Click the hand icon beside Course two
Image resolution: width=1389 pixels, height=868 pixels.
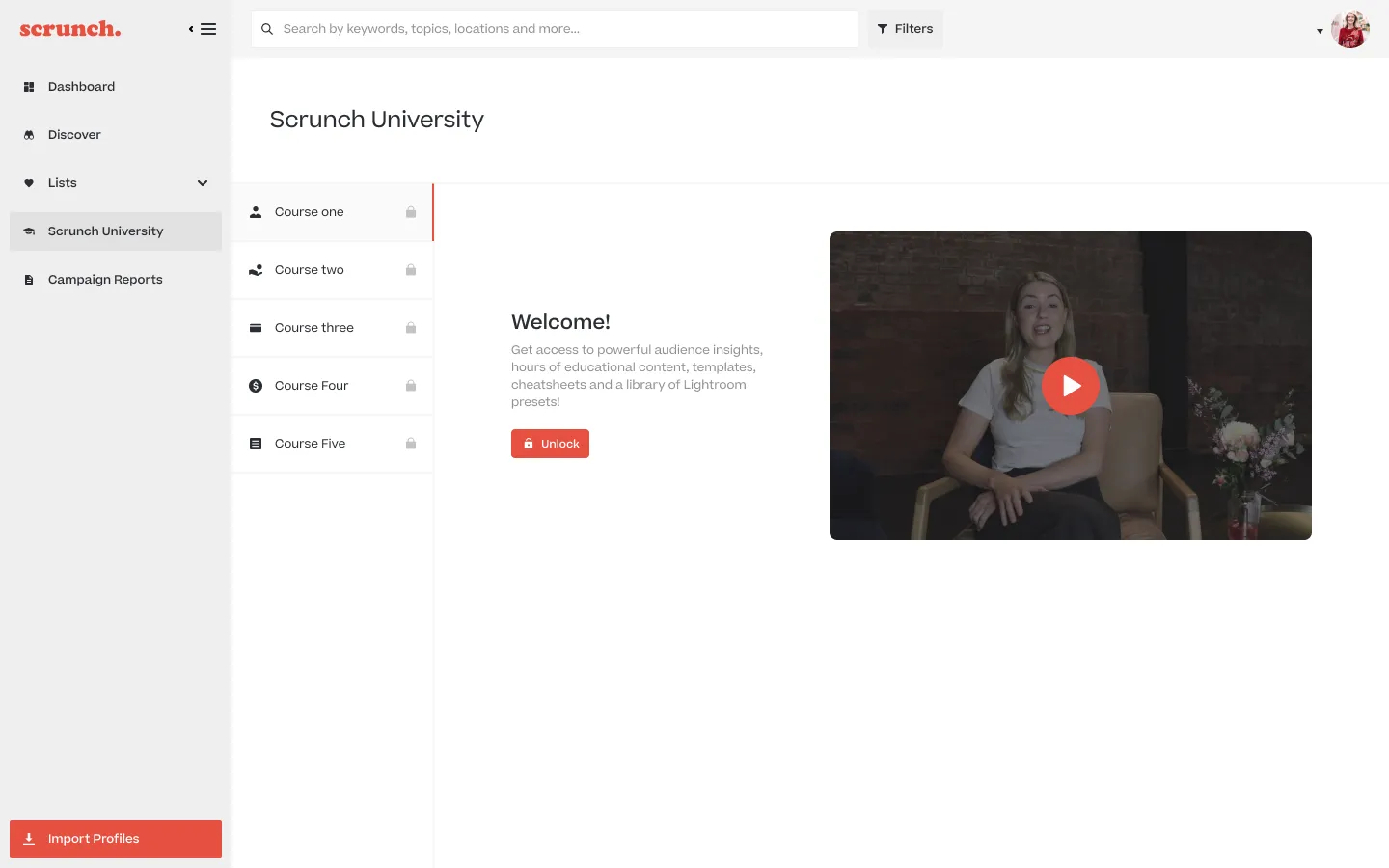pos(256,270)
